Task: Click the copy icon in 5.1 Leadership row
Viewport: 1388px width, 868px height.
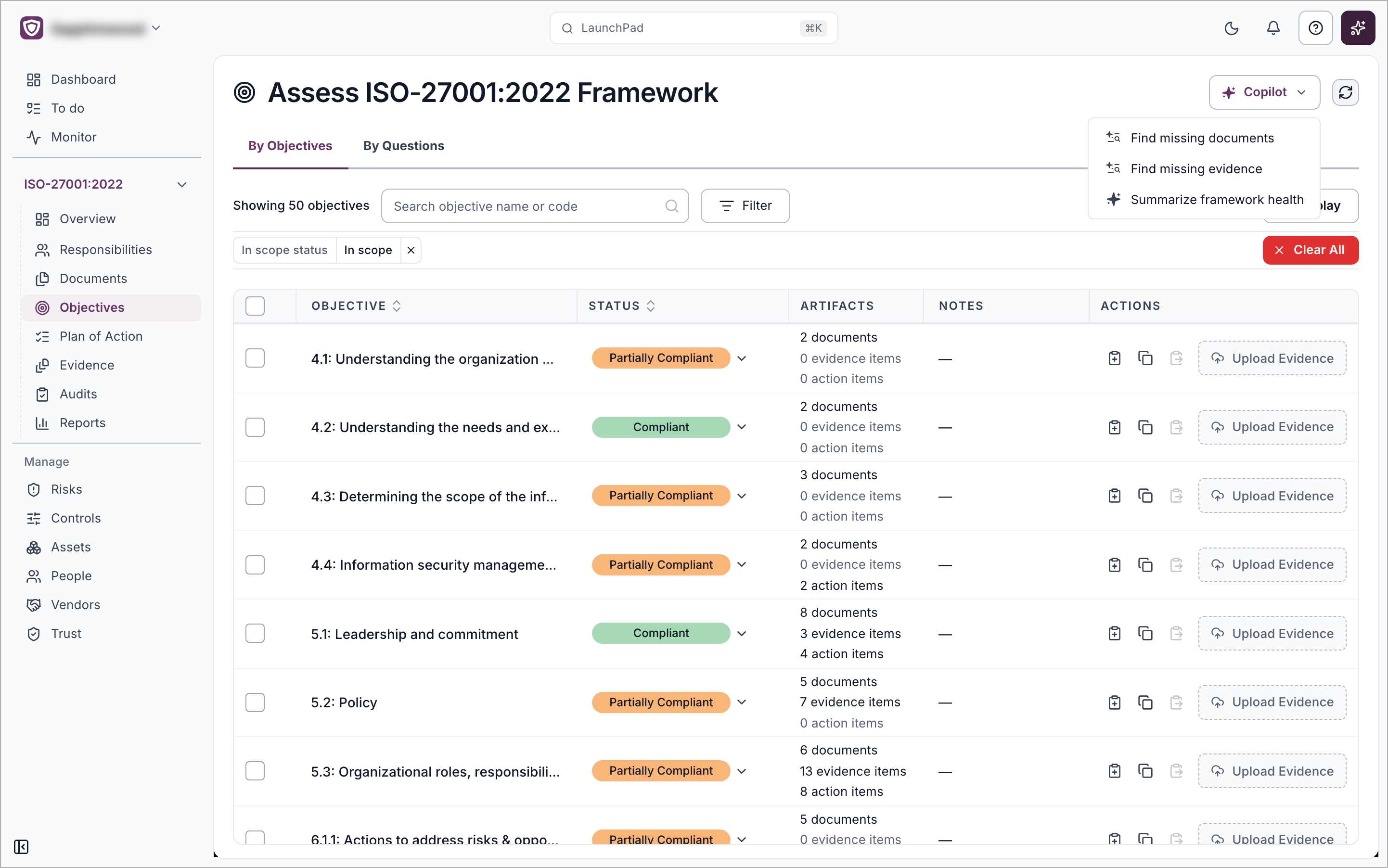Action: (1145, 633)
